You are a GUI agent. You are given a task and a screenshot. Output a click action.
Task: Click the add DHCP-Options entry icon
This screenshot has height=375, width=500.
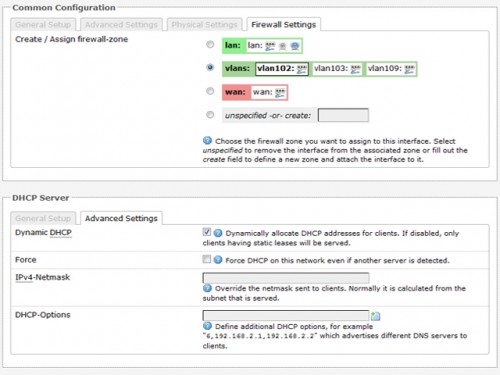[x=376, y=316]
